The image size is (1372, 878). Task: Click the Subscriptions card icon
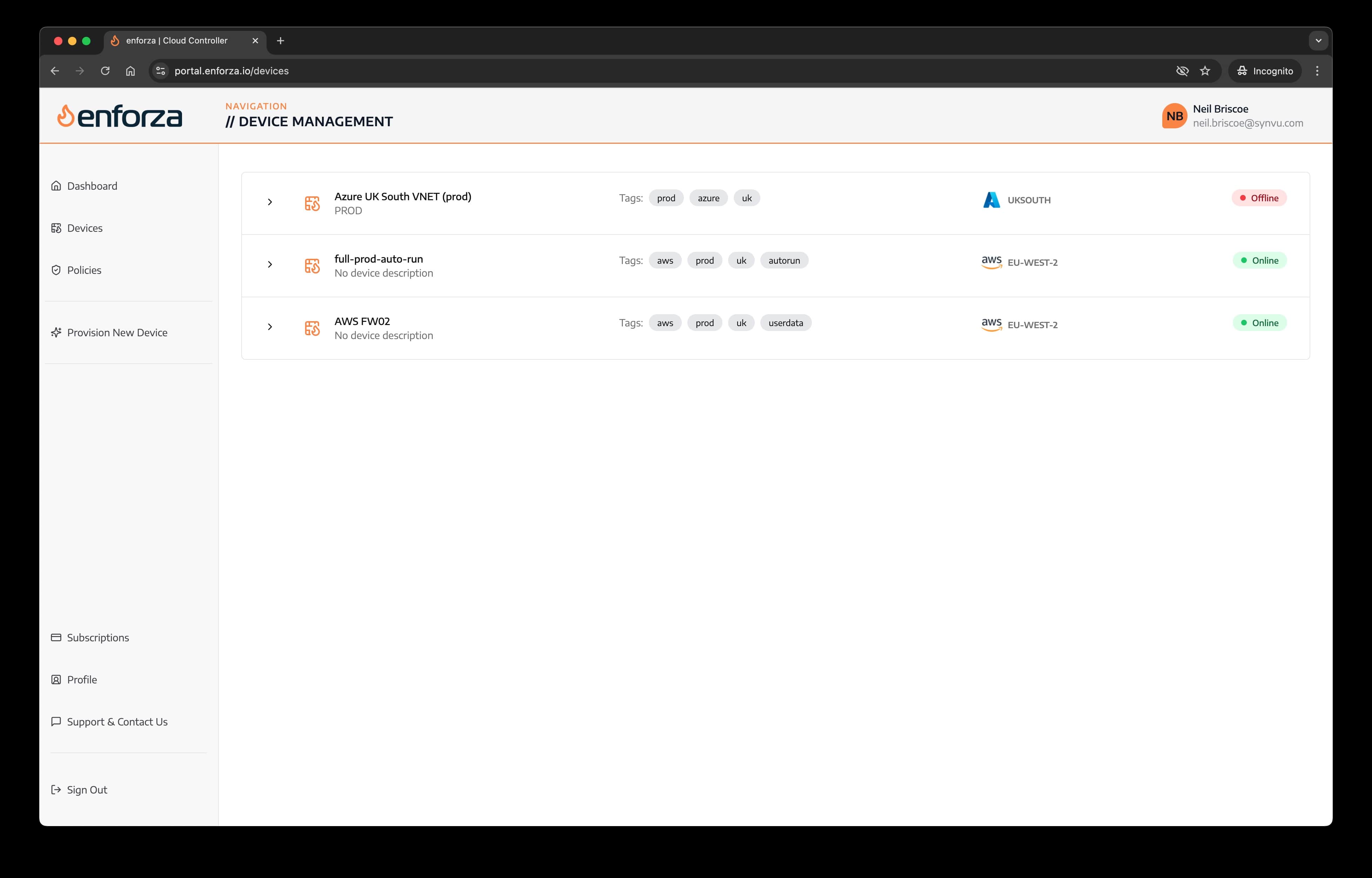(56, 637)
